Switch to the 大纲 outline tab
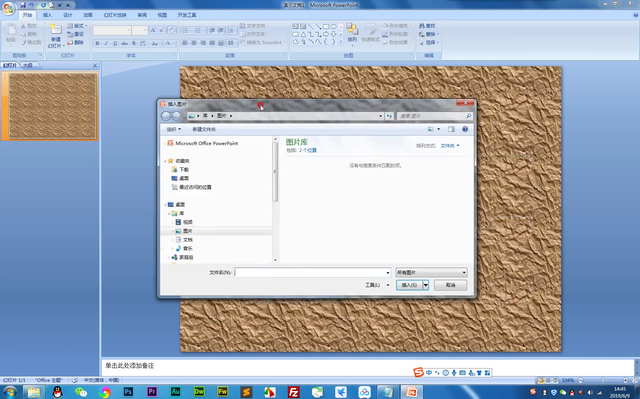Image resolution: width=640 pixels, height=399 pixels. 28,65
